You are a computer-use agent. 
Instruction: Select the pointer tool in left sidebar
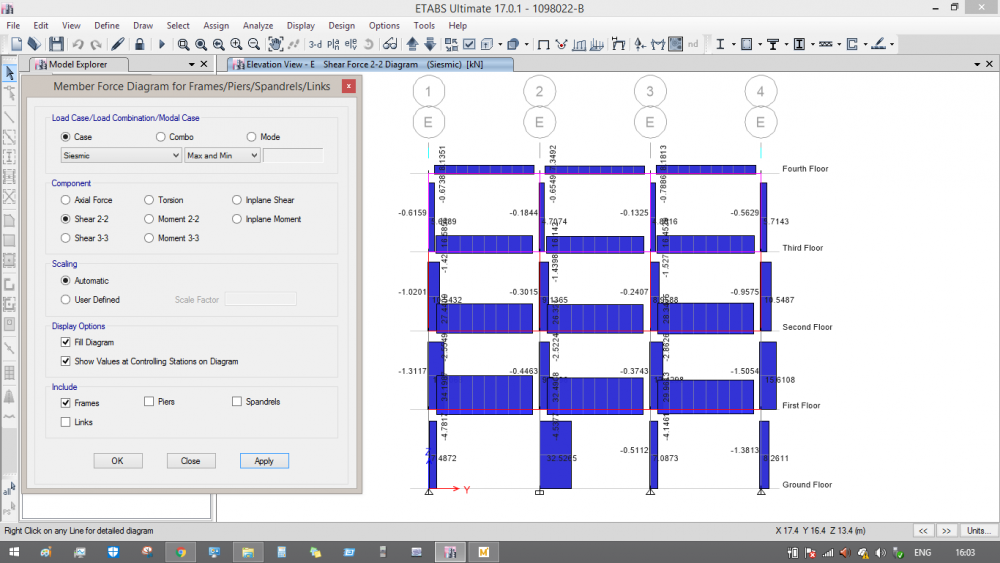[10, 73]
